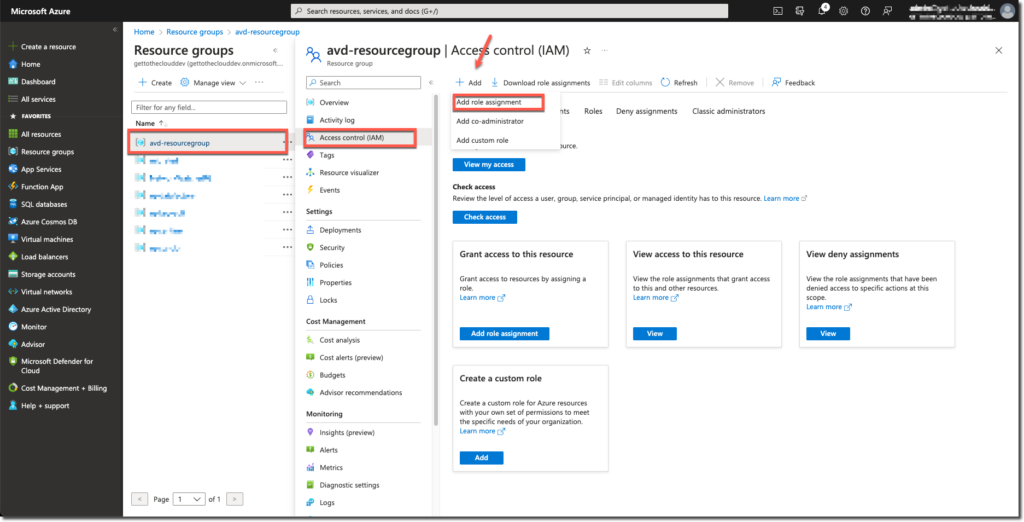The image size is (1024, 522).
Task: Switch to the Roles tab
Action: [x=593, y=112]
